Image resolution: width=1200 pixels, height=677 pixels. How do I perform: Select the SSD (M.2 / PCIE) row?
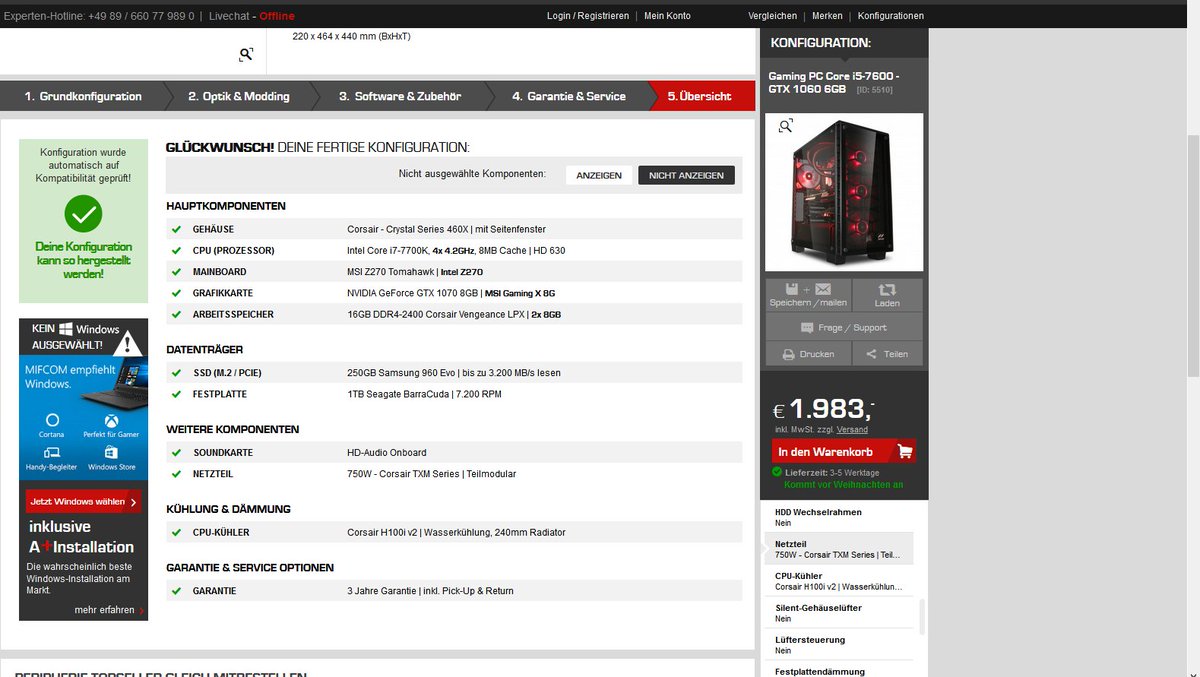pos(454,373)
